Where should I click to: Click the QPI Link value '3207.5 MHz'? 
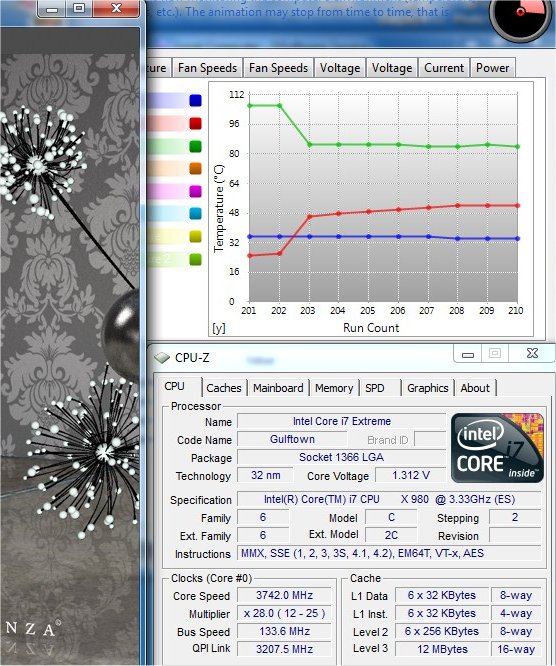(284, 649)
